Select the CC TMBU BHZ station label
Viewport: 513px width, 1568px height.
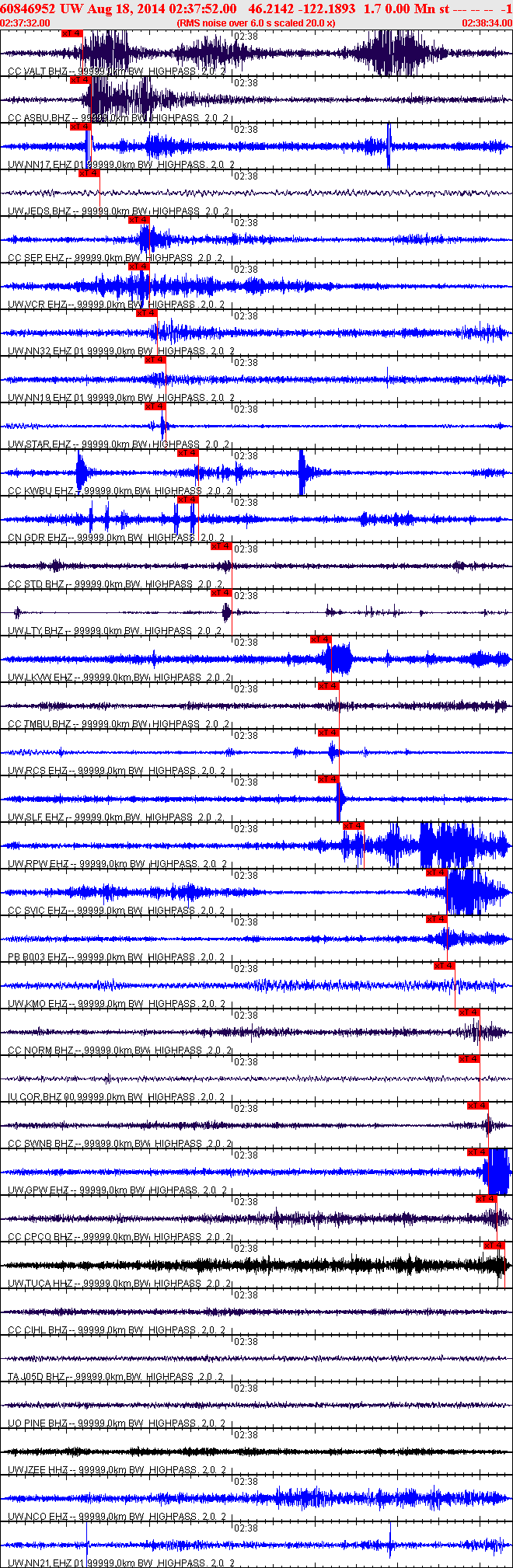pos(118,724)
